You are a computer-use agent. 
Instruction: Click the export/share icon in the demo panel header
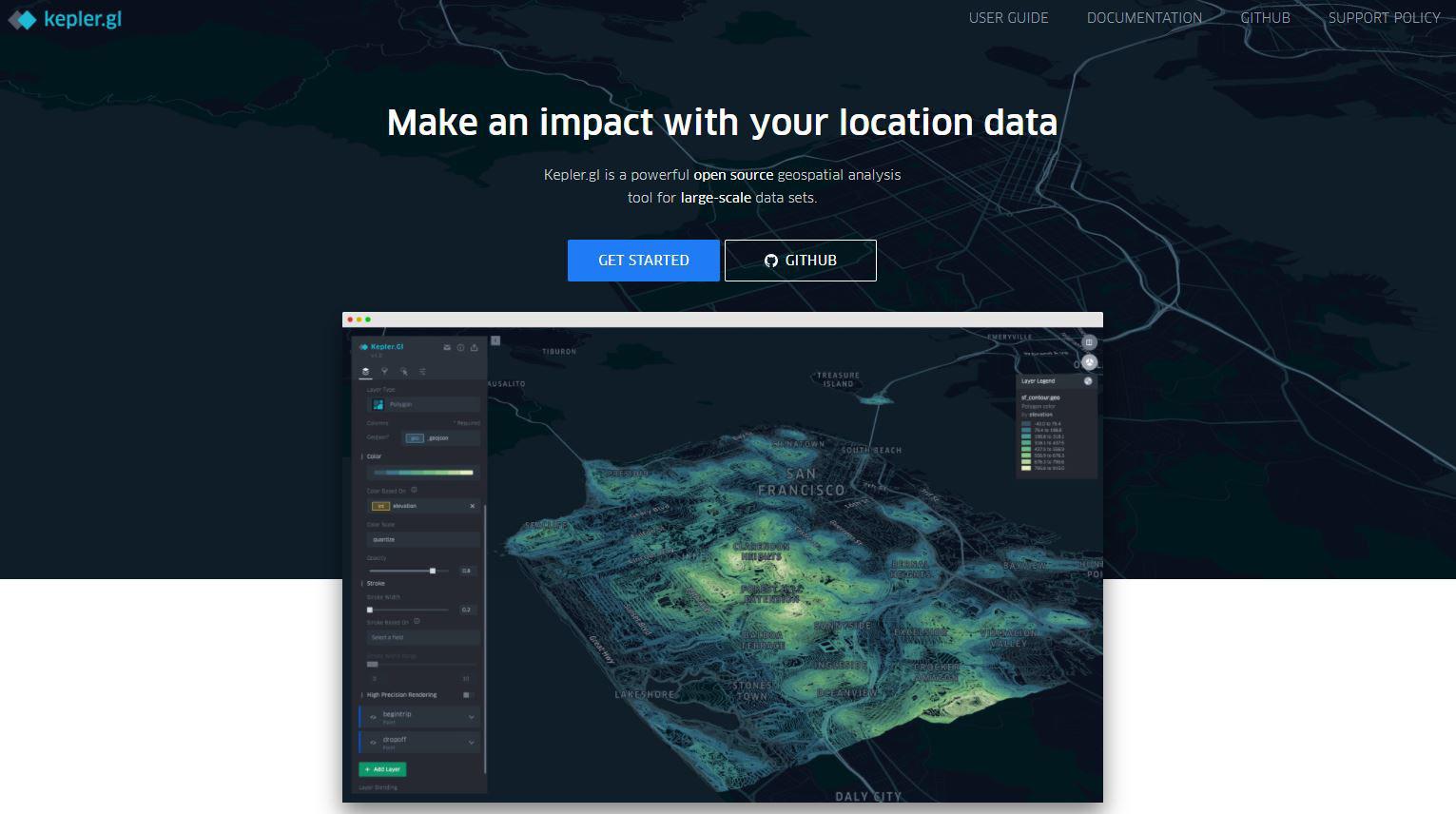coord(474,347)
